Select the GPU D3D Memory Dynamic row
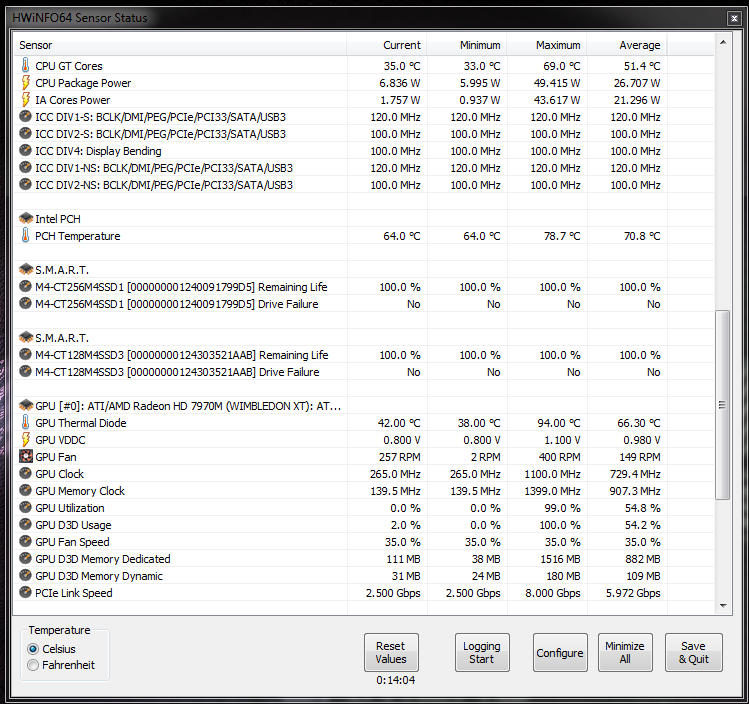The width and height of the screenshot is (749, 704). tap(364, 576)
